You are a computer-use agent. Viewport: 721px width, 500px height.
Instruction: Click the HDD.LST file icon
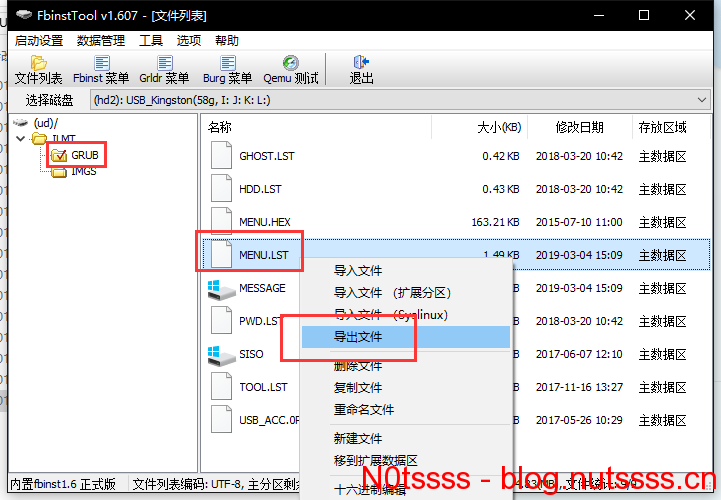click(221, 189)
